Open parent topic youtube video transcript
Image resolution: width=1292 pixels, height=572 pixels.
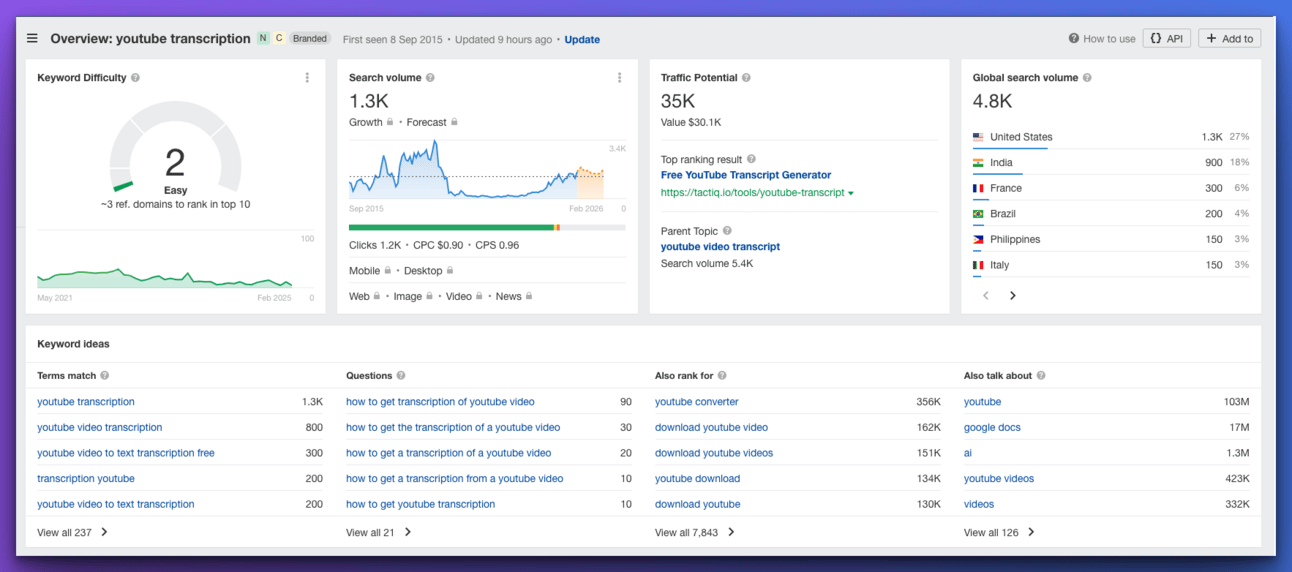720,247
